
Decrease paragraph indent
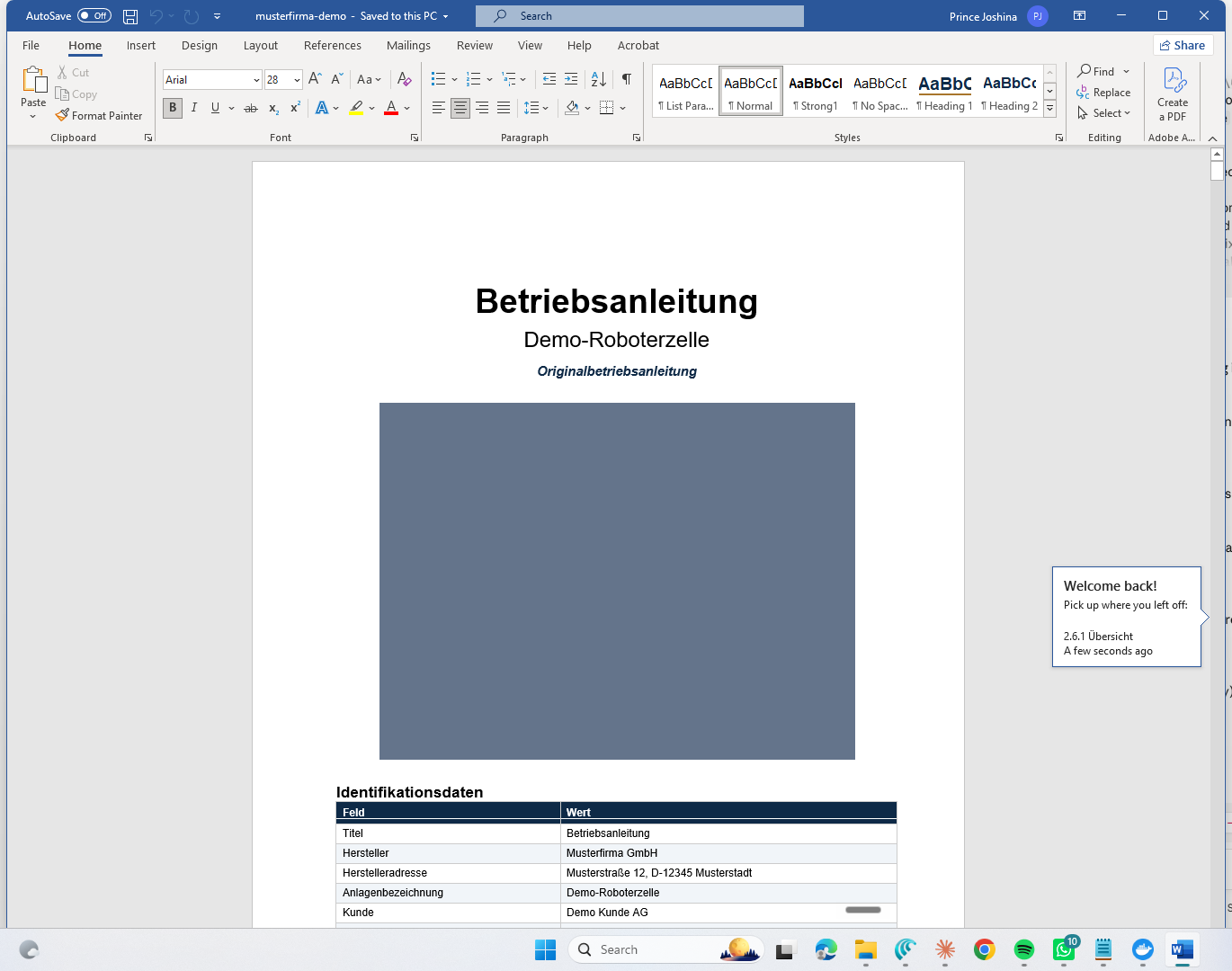[x=549, y=79]
